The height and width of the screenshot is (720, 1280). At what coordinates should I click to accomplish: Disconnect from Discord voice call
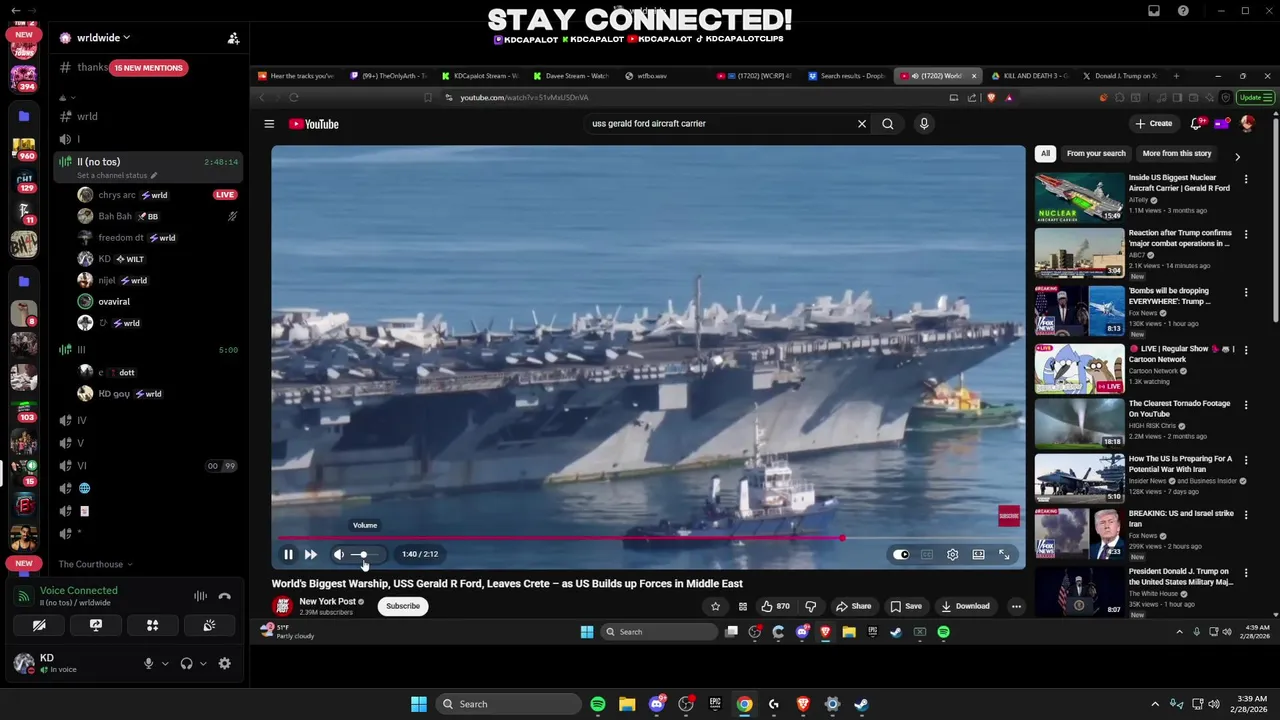(x=225, y=596)
